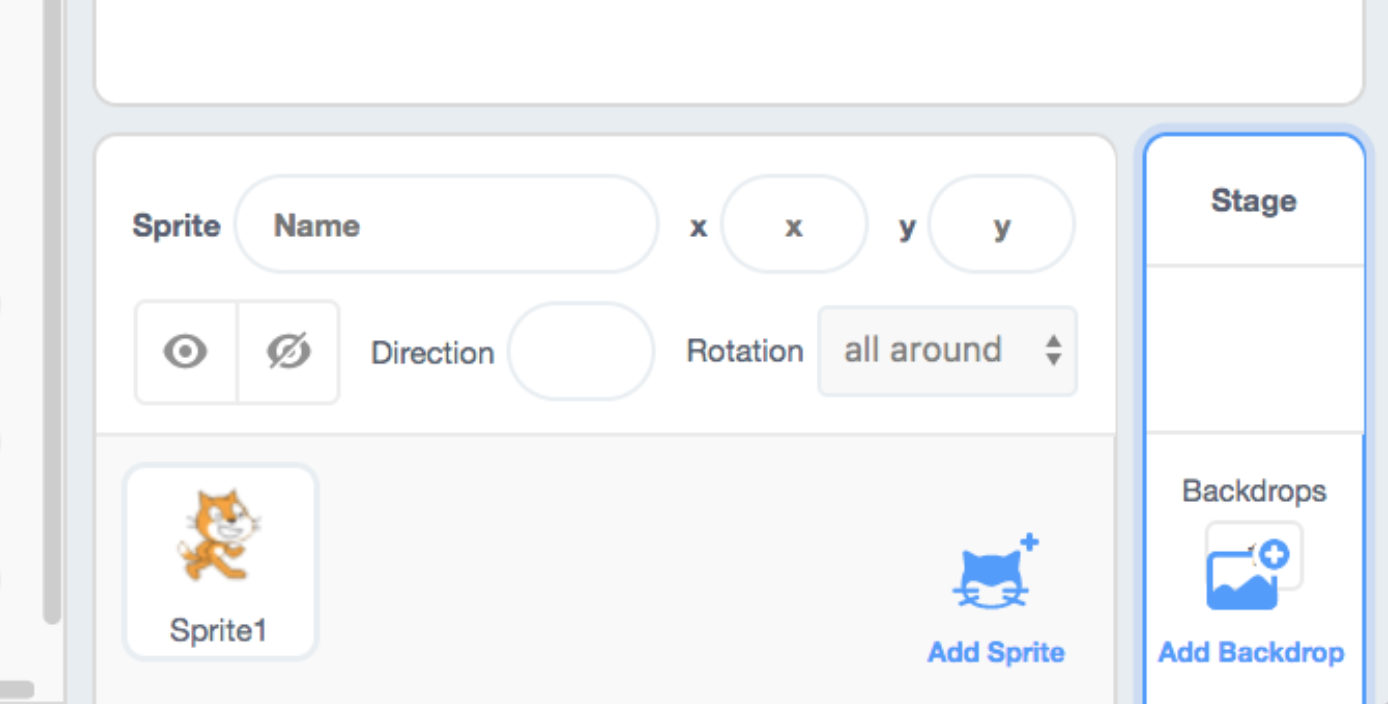Show the sprite with the visibility toggle

(x=186, y=352)
